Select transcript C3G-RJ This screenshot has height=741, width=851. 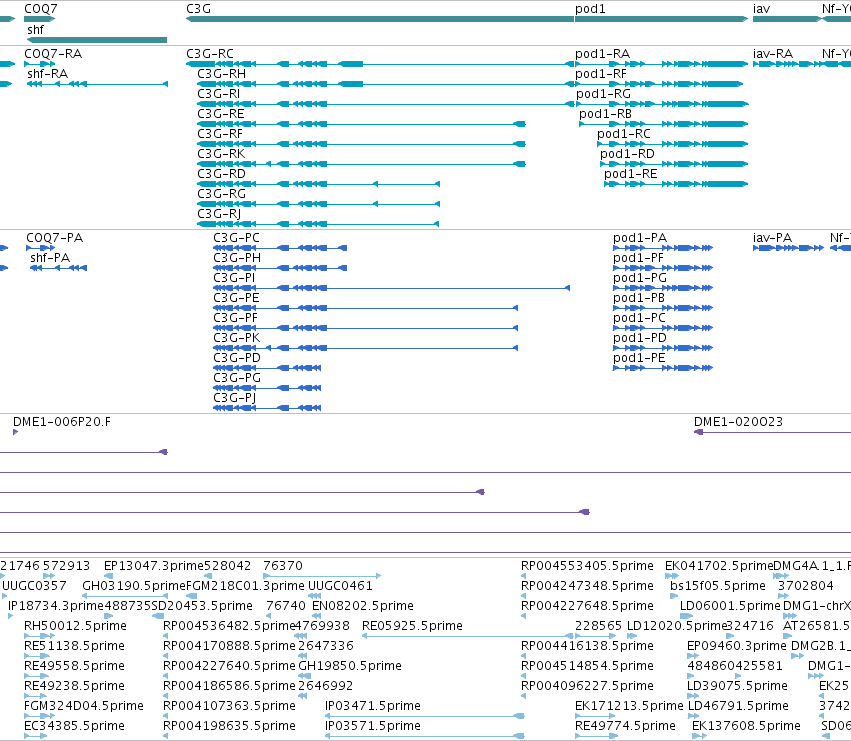219,214
